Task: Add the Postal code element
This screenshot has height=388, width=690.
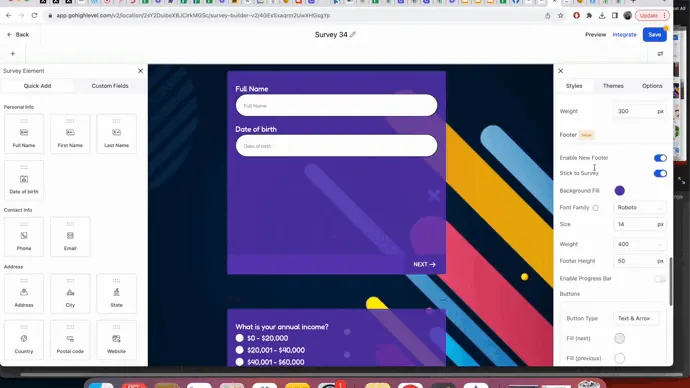Action: pos(70,340)
